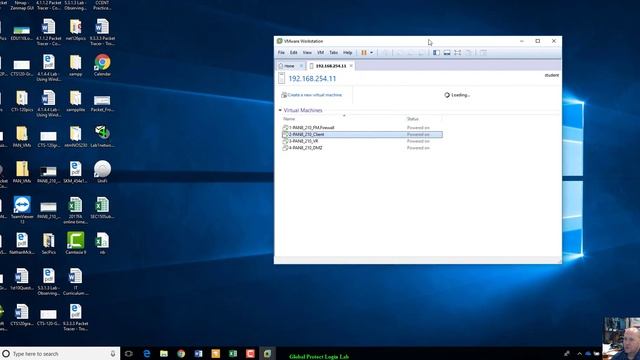
Task: Open the VM menu
Action: click(x=320, y=53)
